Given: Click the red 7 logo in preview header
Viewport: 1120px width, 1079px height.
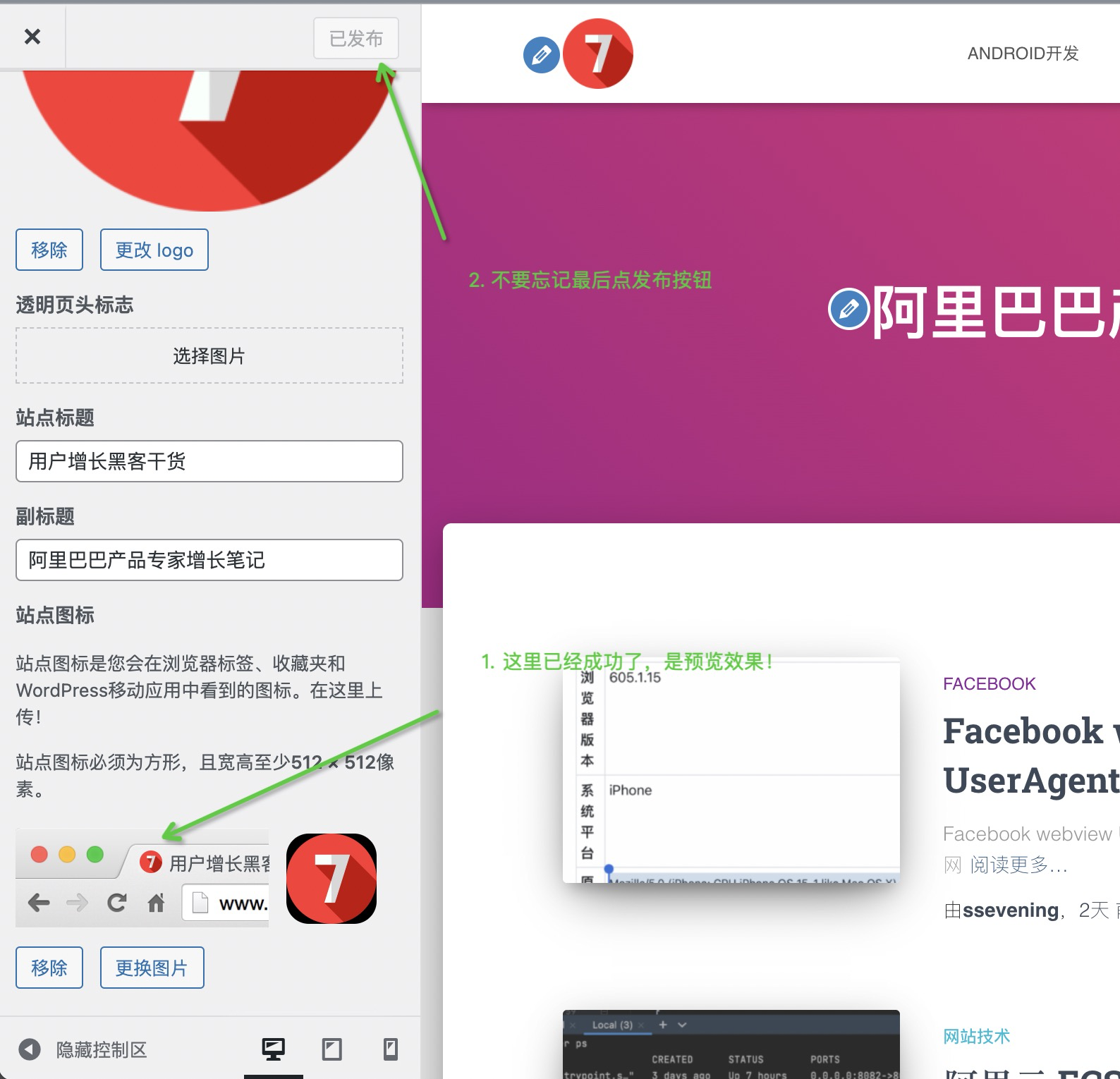Looking at the screenshot, I should coord(598,54).
